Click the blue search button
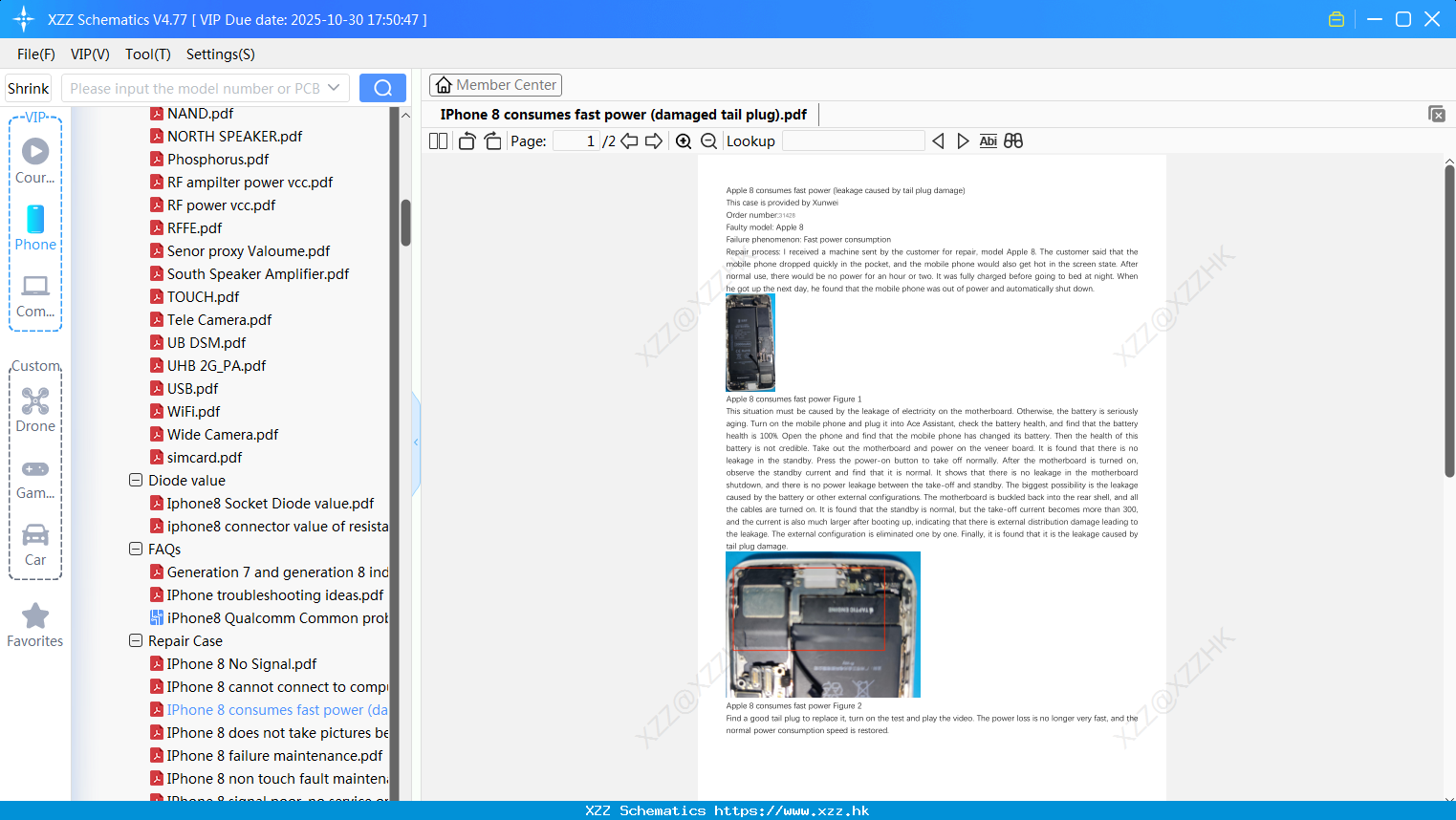This screenshot has height=820, width=1456. pos(382,88)
